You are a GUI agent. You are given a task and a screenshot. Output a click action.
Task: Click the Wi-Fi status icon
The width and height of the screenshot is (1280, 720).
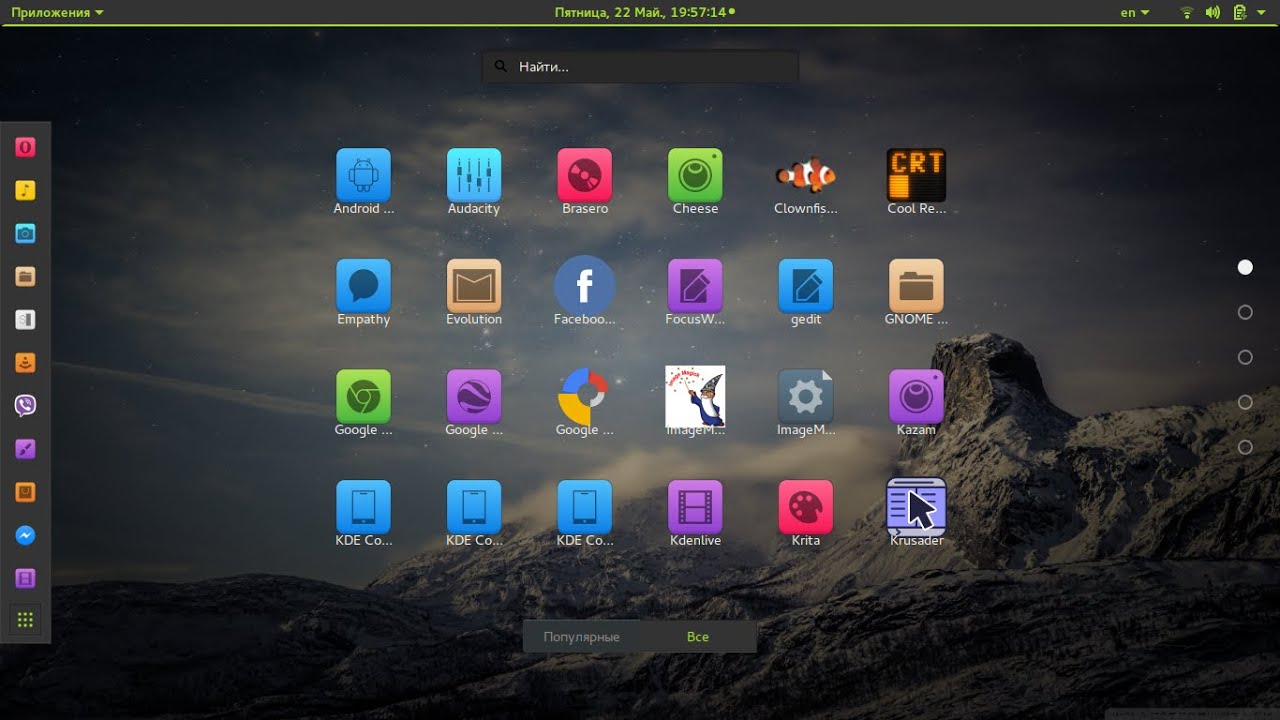click(x=1187, y=12)
